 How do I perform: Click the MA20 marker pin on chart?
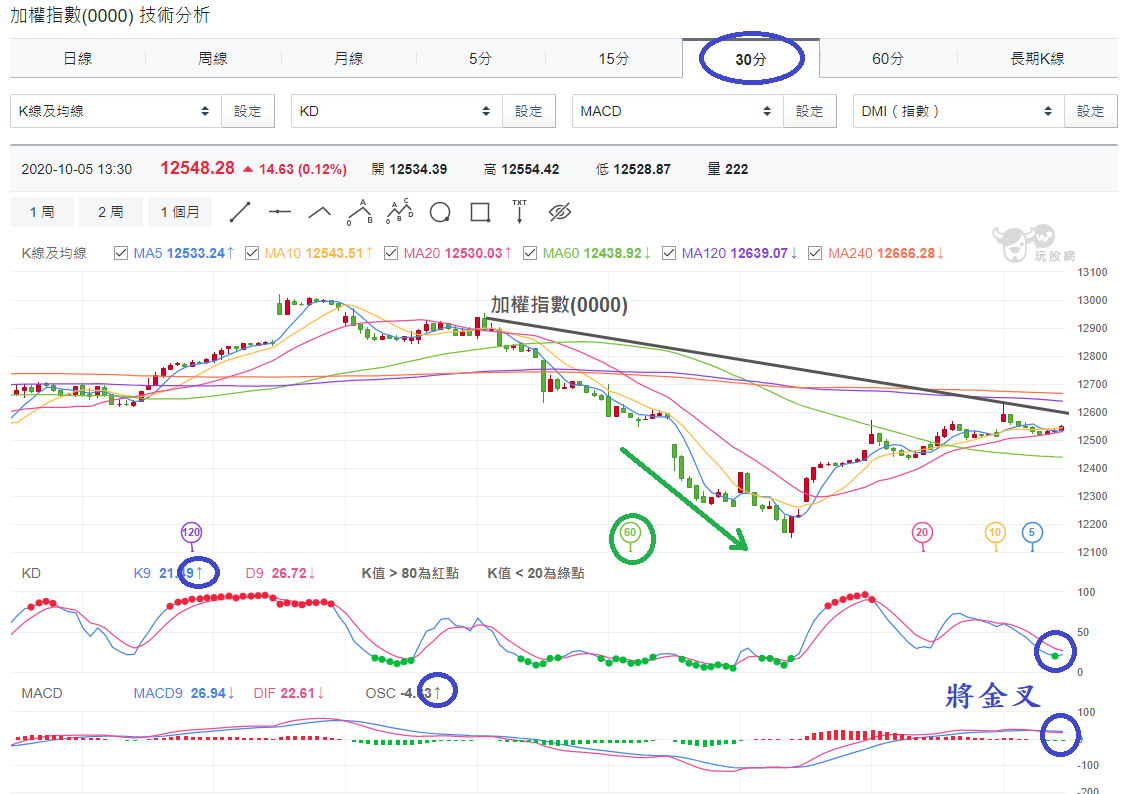pos(922,533)
